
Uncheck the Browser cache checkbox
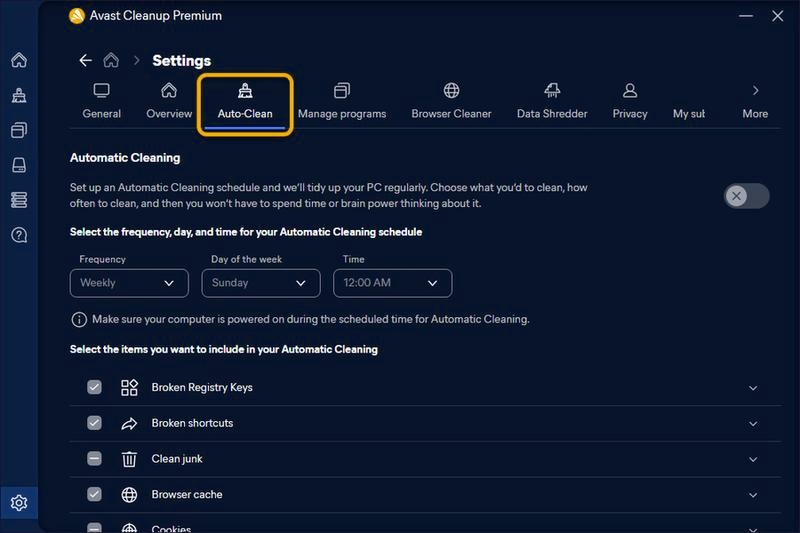click(94, 494)
